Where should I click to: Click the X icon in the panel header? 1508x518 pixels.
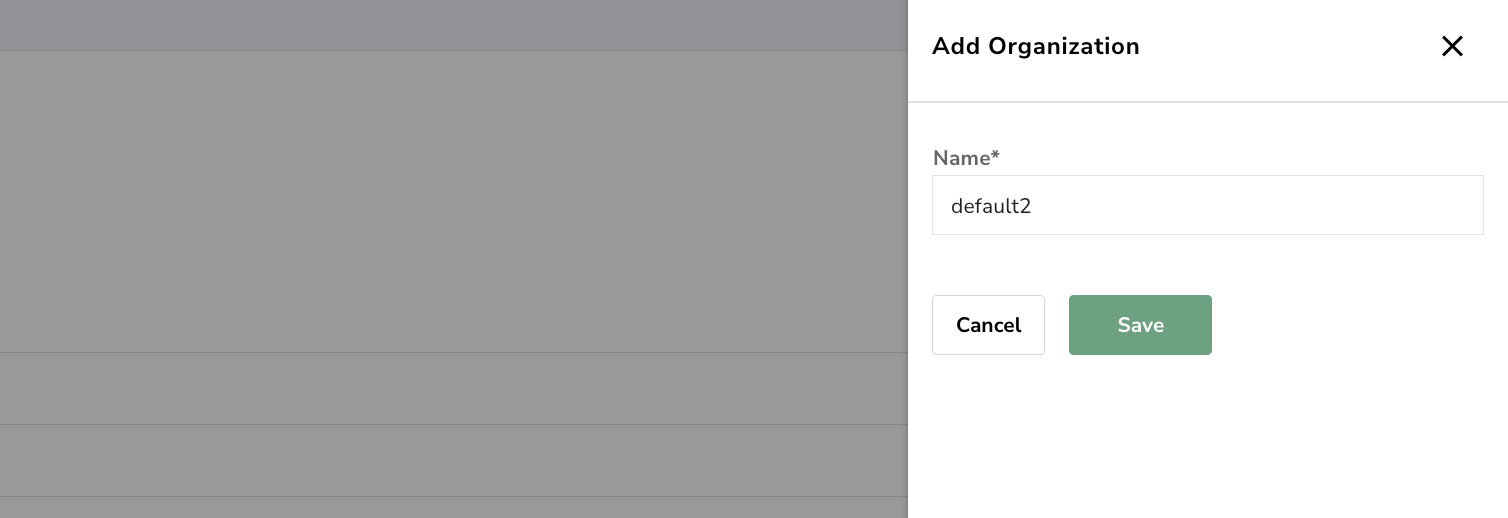[1452, 46]
